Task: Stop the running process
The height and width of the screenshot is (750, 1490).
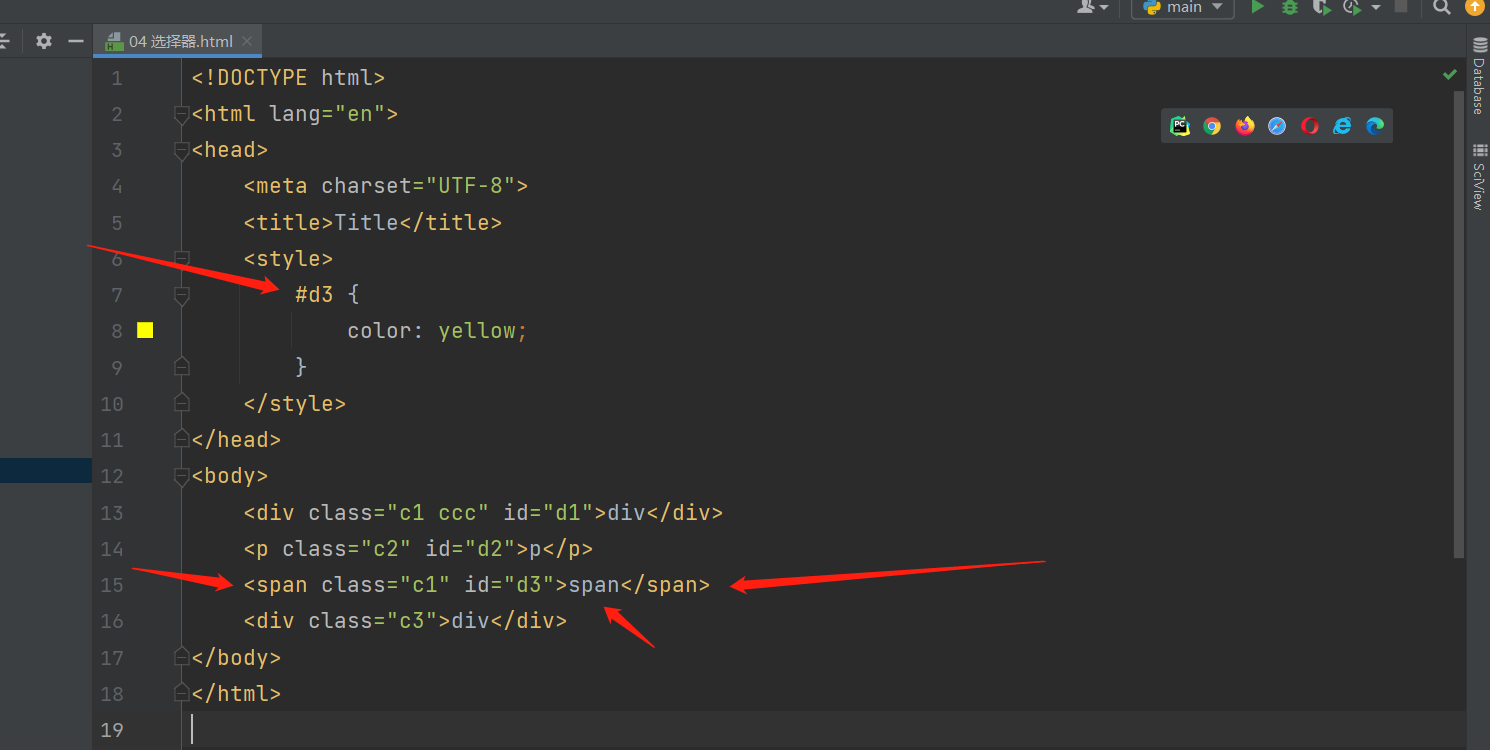Action: 1401,6
